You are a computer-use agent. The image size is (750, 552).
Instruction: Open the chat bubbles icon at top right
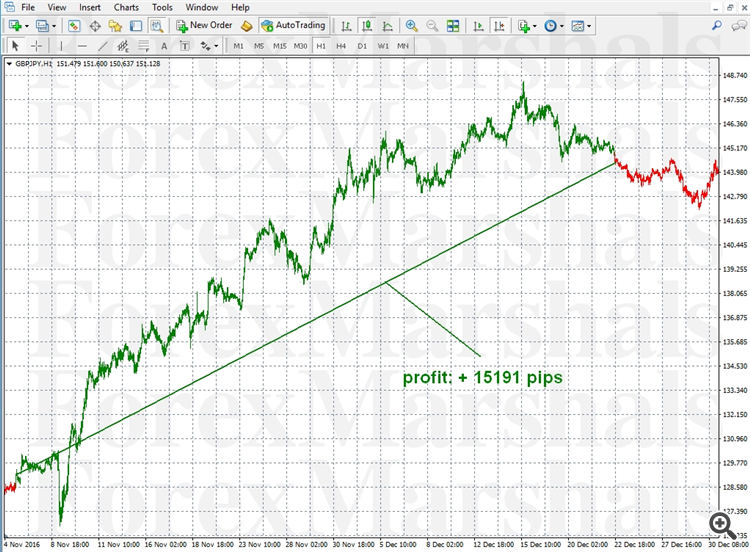pos(739,26)
